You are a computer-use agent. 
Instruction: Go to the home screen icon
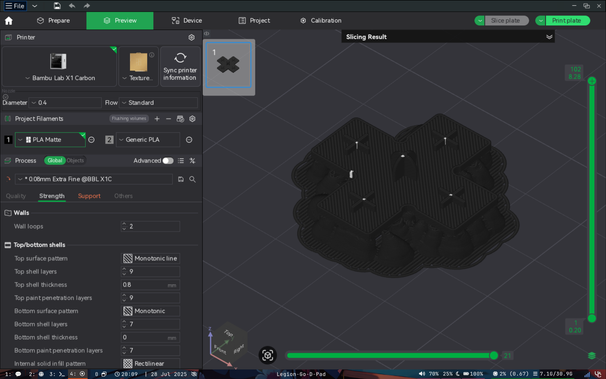(9, 20)
